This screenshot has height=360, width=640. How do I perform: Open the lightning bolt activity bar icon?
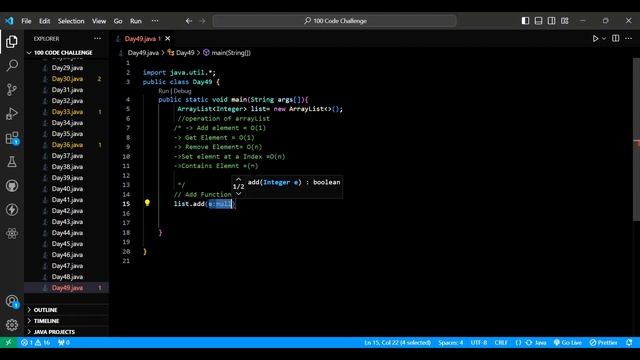tap(12, 210)
